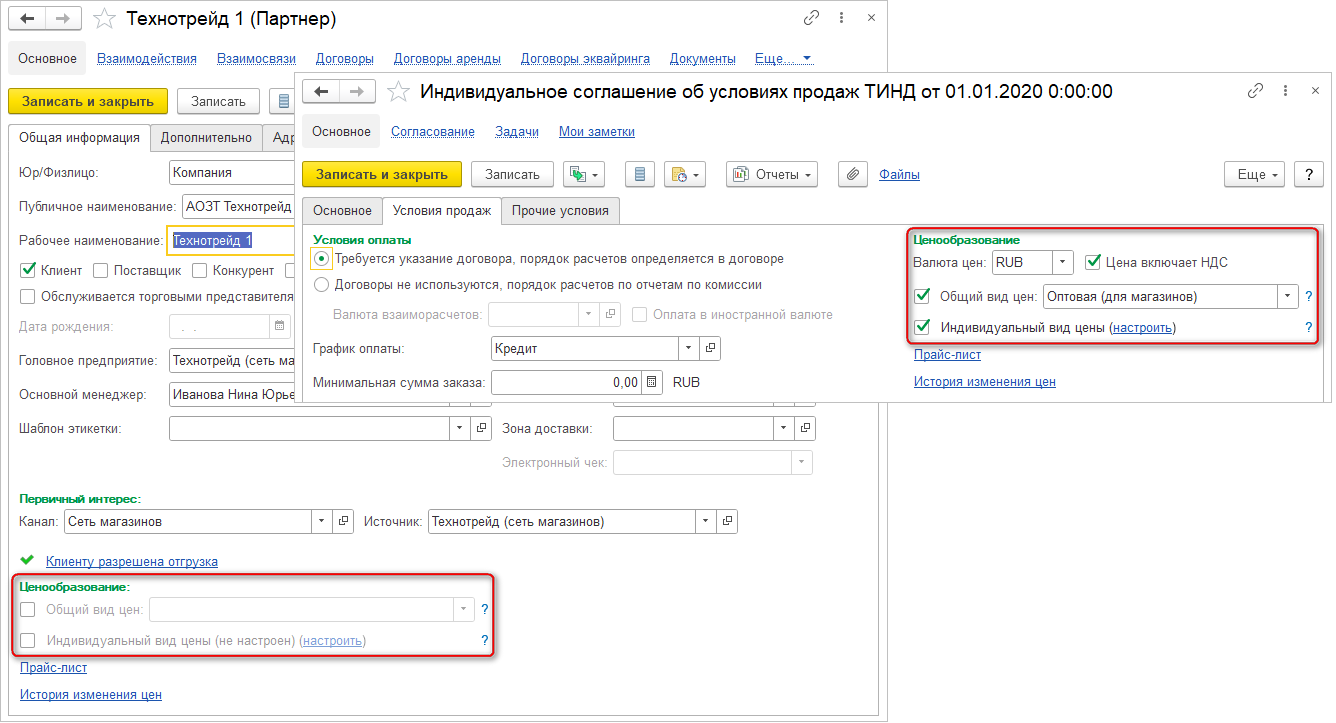
Task: Go forward in the Индивидуальное соглашение window
Action: [x=357, y=91]
